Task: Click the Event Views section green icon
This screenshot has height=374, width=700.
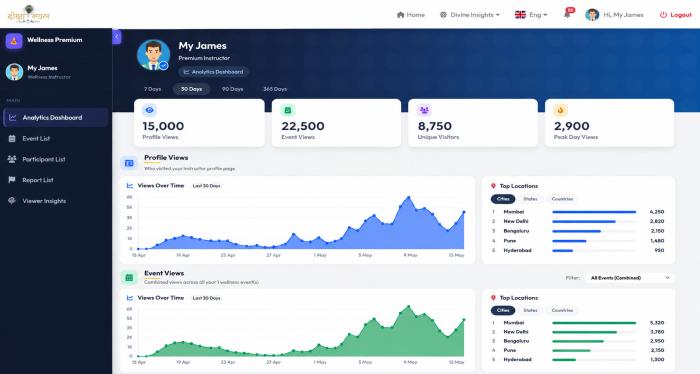Action: tap(129, 278)
